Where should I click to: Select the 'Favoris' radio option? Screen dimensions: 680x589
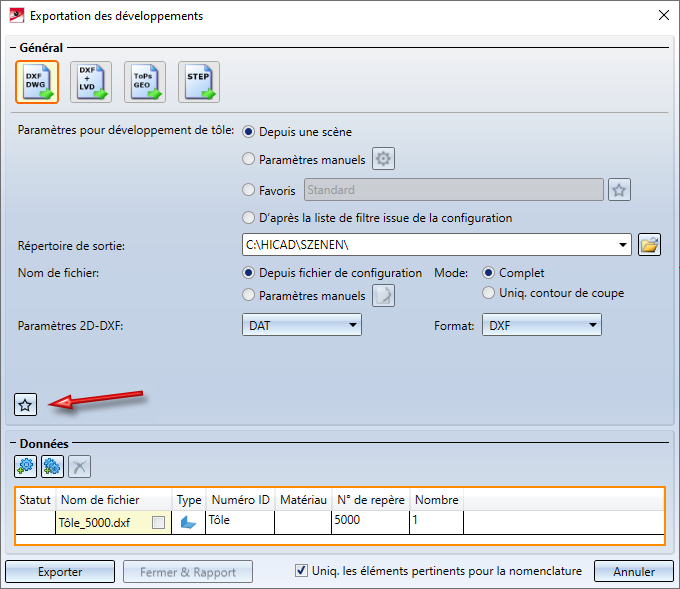coord(248,190)
